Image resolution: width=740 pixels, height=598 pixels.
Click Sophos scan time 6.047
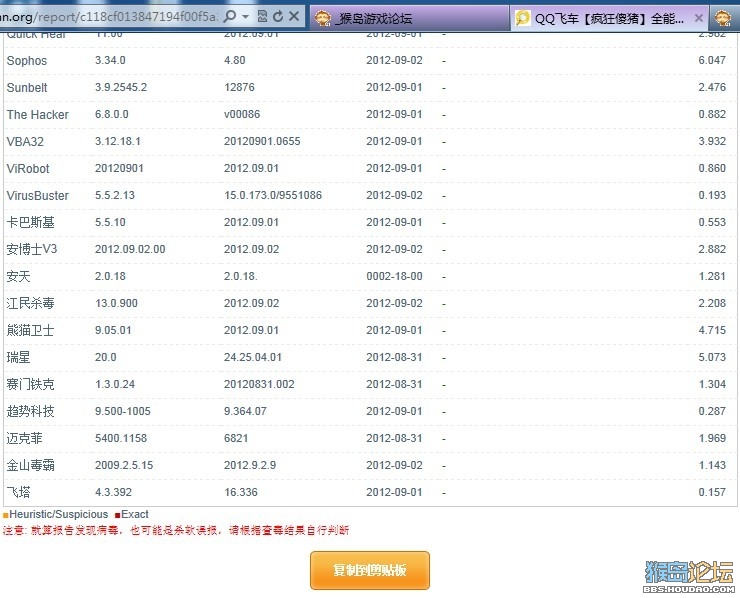coord(712,60)
